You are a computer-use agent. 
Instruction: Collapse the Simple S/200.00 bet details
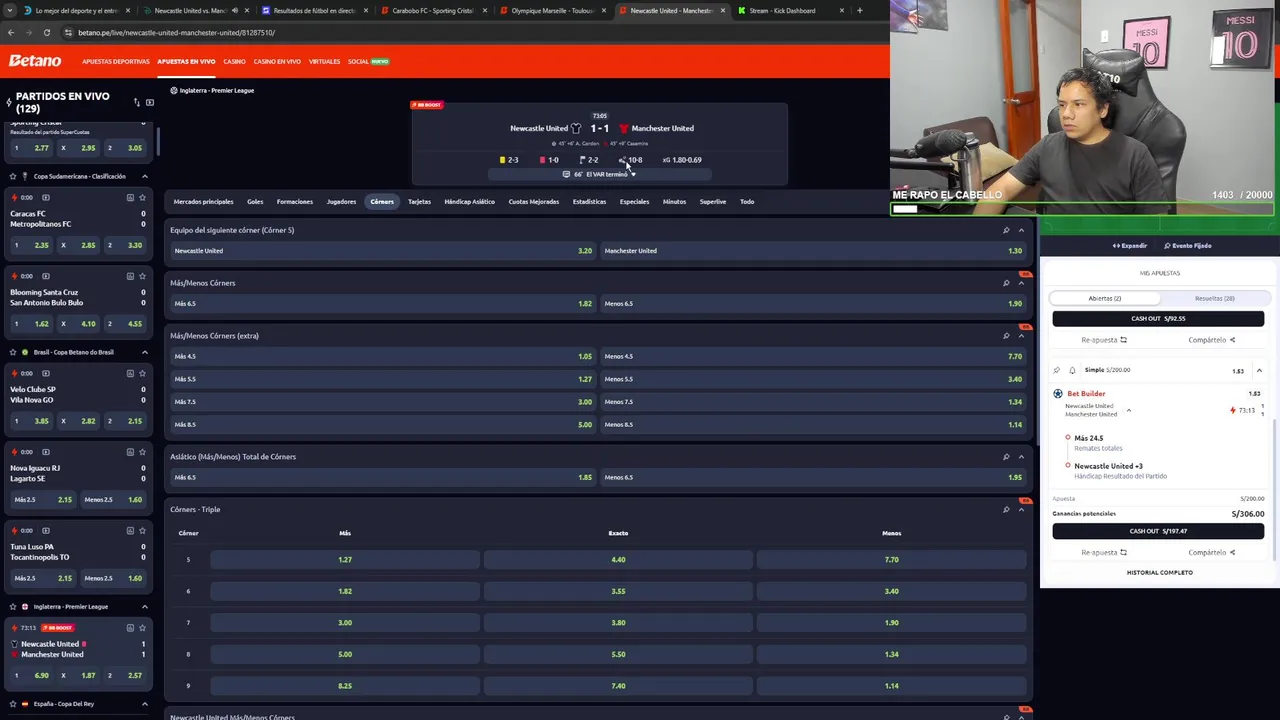point(1259,371)
